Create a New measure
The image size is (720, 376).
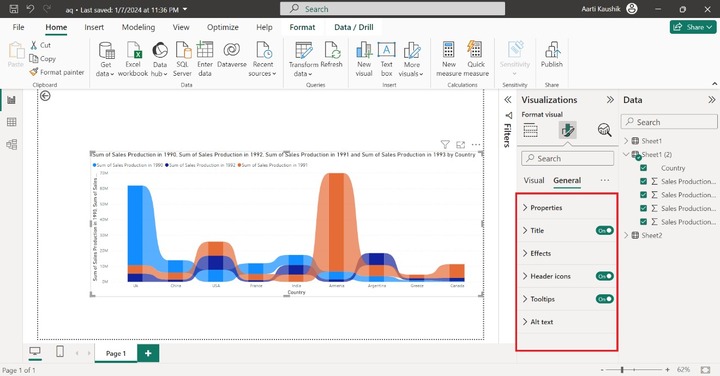click(x=449, y=59)
